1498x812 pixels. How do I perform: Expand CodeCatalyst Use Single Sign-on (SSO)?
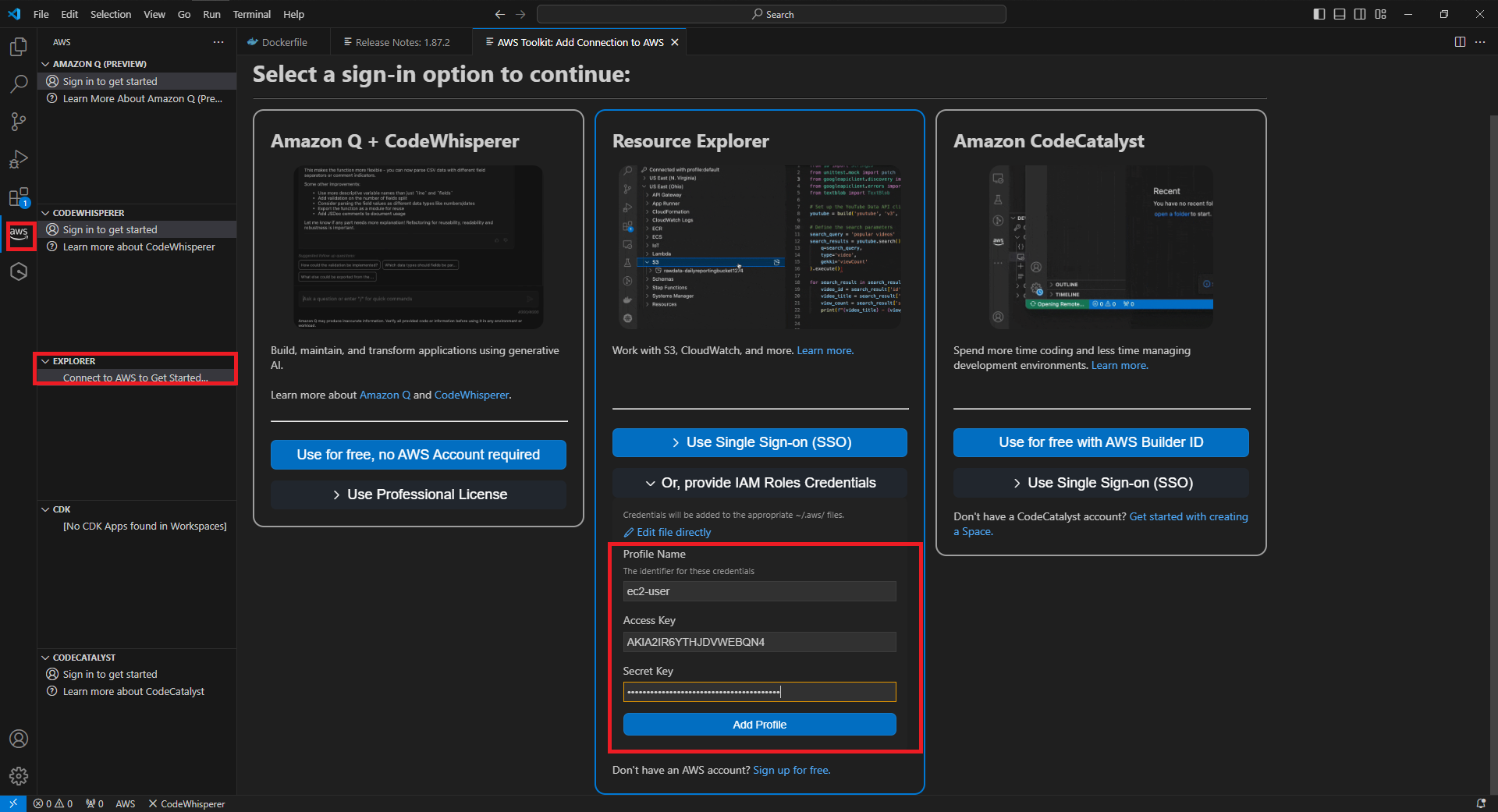(x=1101, y=483)
